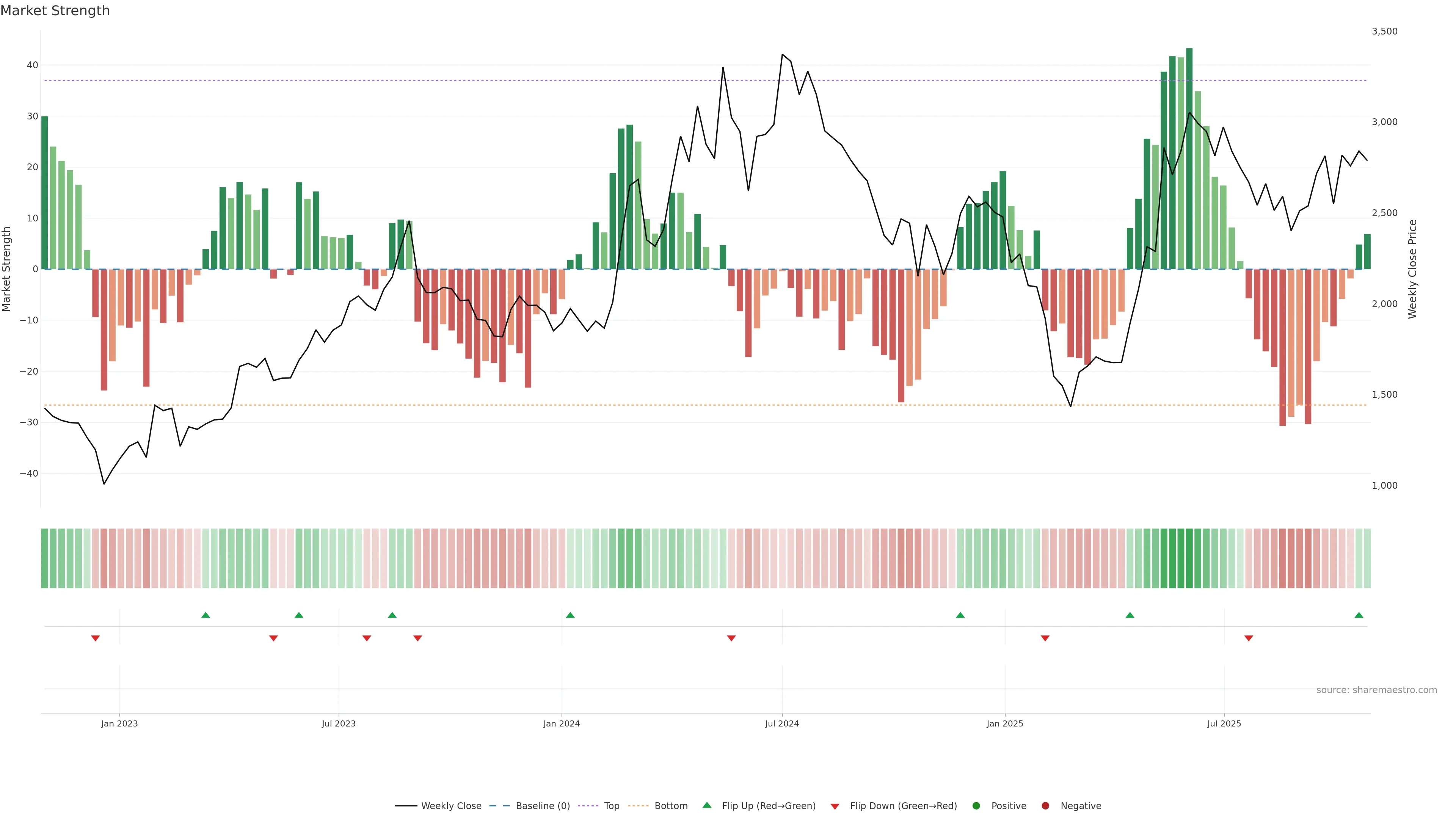1456x819 pixels.
Task: Click the red flip-down marker after Jul 2025
Action: click(x=1249, y=638)
